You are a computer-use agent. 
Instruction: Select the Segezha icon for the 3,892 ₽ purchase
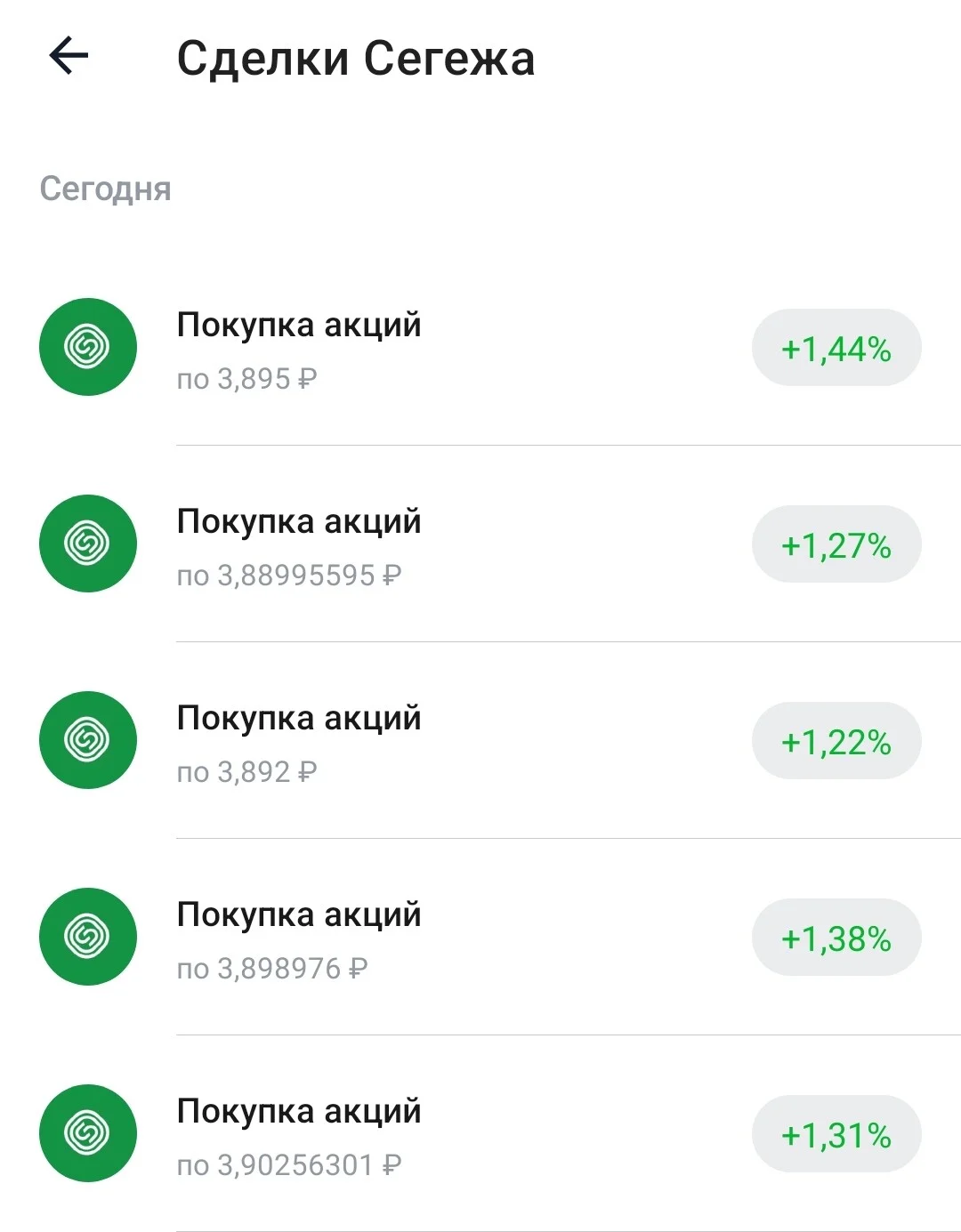[x=88, y=740]
